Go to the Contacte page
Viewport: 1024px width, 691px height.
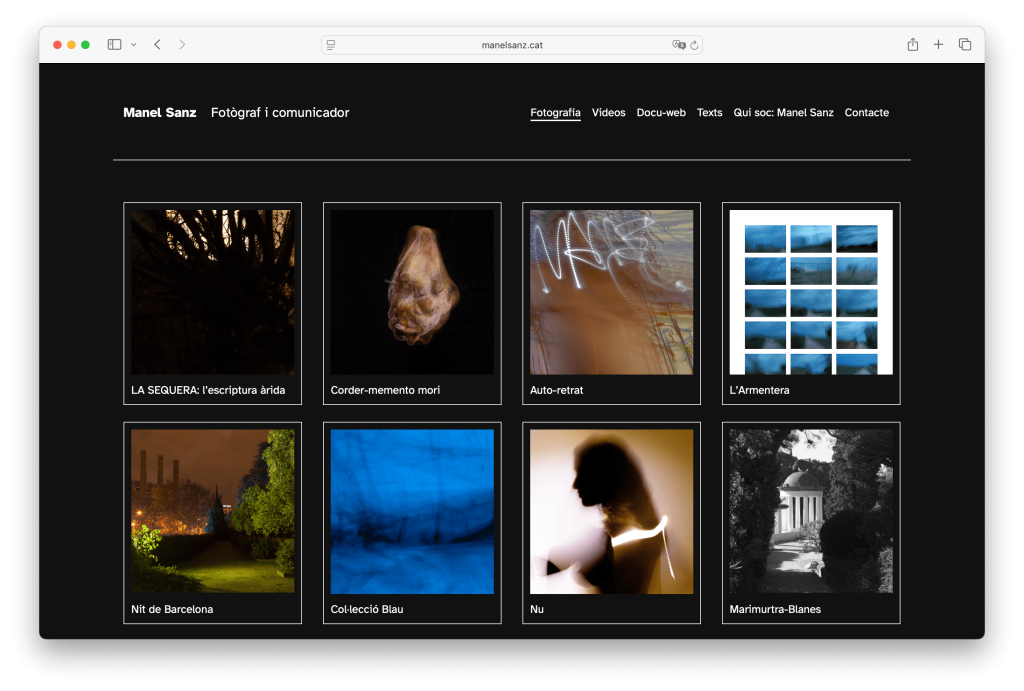click(x=866, y=113)
